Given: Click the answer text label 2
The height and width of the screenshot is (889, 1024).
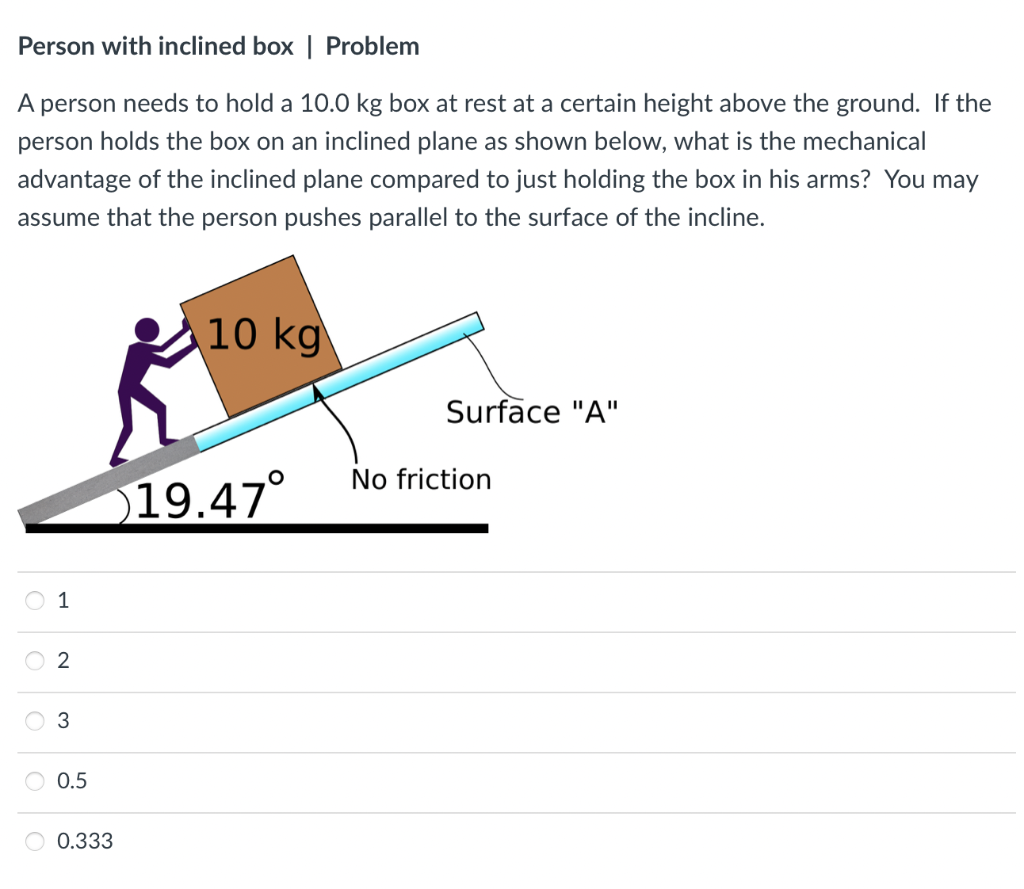Looking at the screenshot, I should [63, 660].
